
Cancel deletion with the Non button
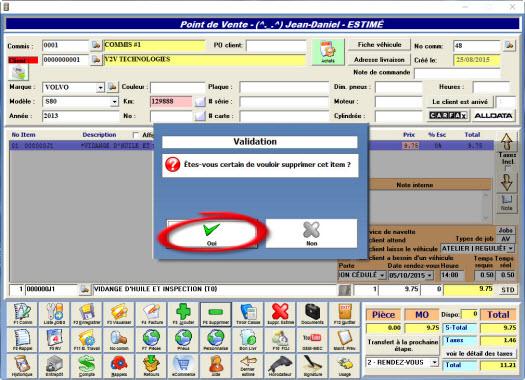pos(311,234)
